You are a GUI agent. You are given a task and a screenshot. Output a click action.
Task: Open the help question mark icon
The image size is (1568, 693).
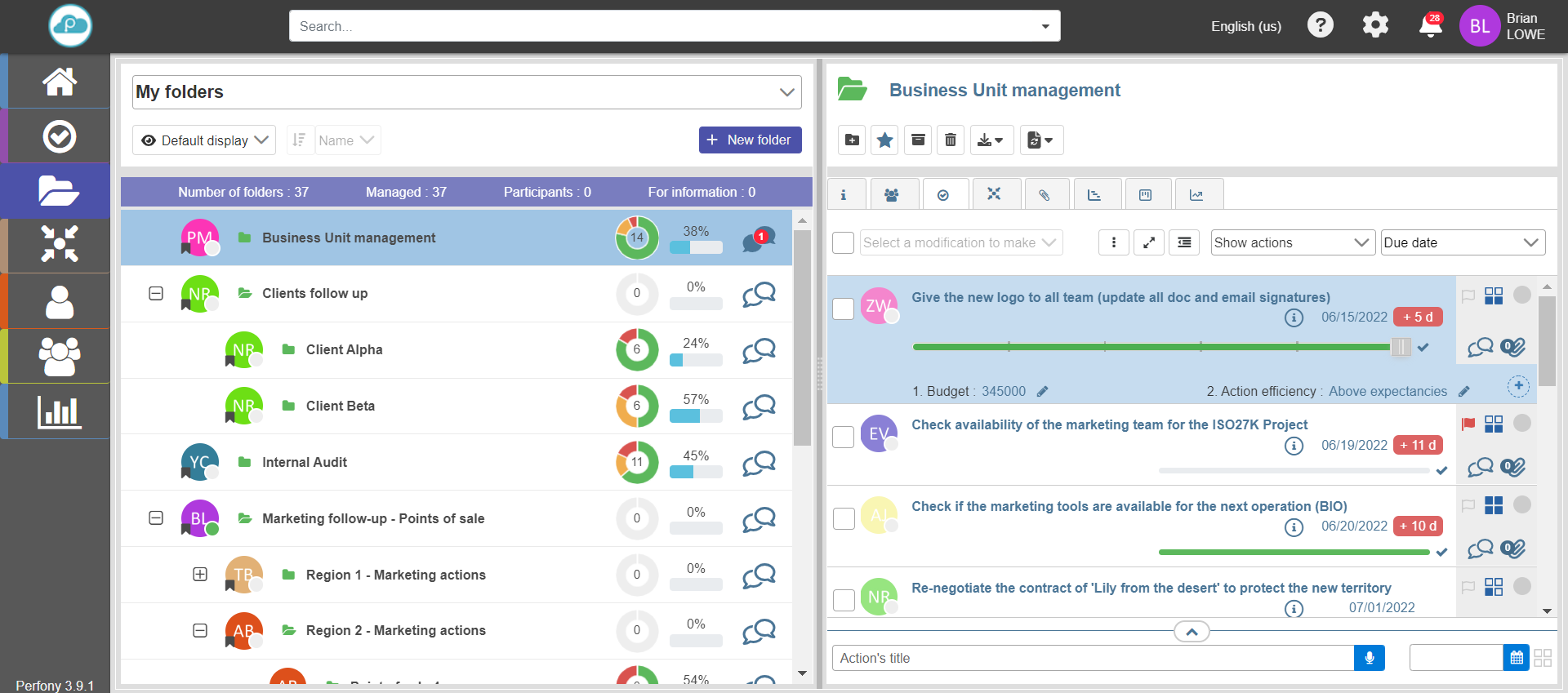click(x=1320, y=25)
